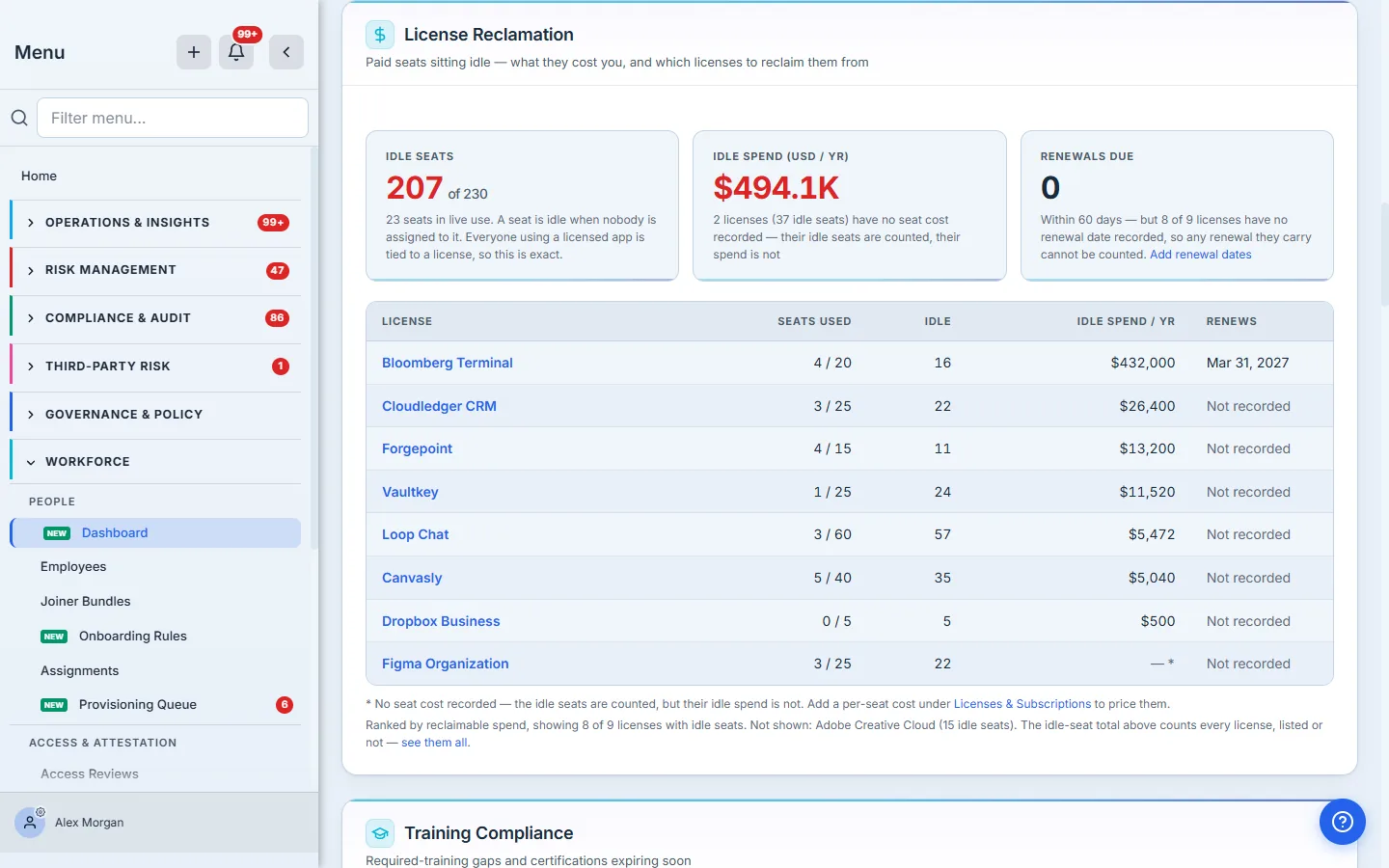The width and height of the screenshot is (1389, 868).
Task: Click the $26,400 idle spend value
Action: tap(1148, 406)
